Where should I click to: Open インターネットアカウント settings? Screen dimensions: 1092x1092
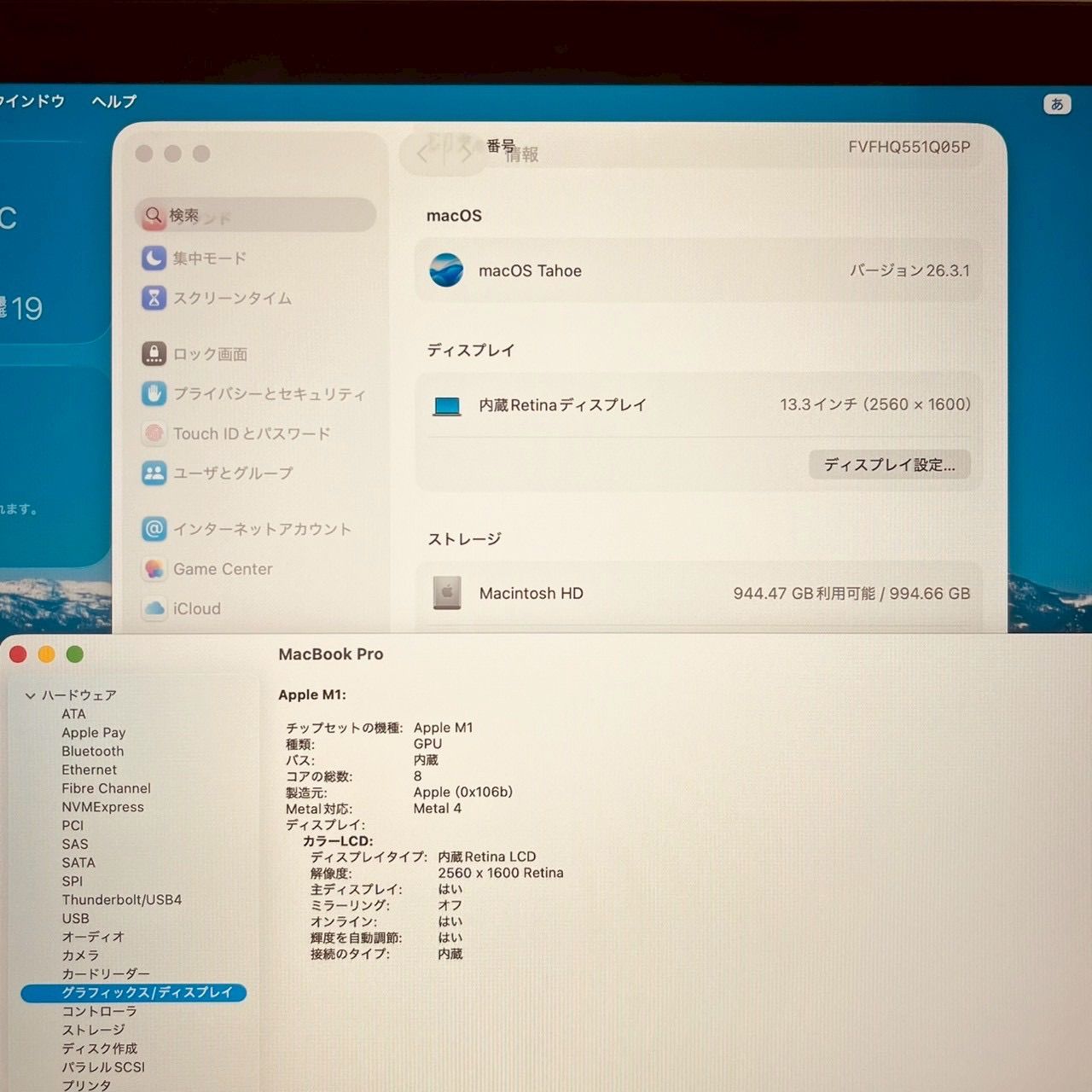coord(247,529)
